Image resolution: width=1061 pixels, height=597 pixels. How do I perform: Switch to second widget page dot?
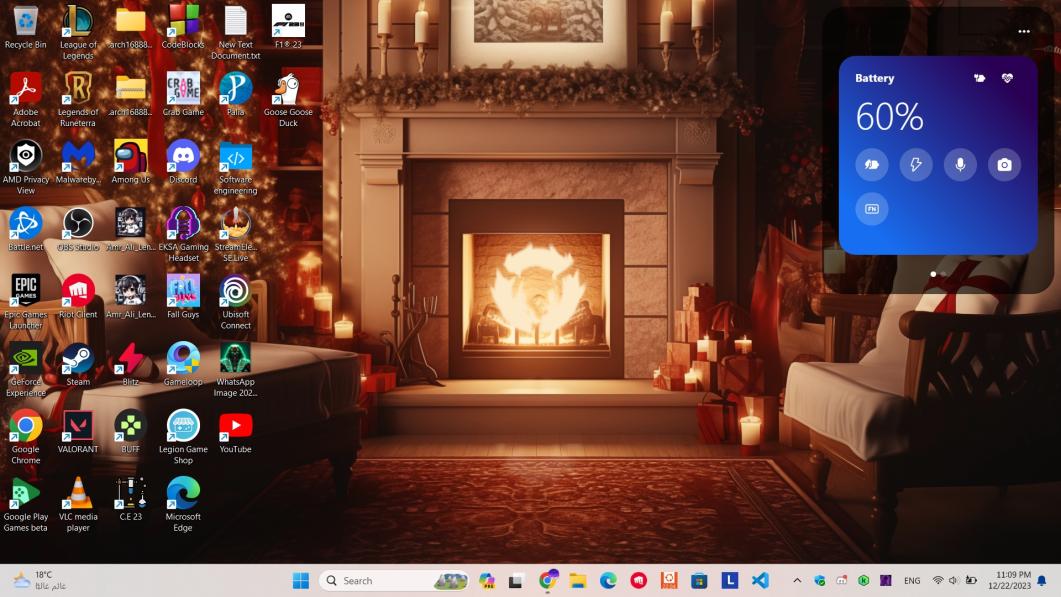tap(943, 273)
